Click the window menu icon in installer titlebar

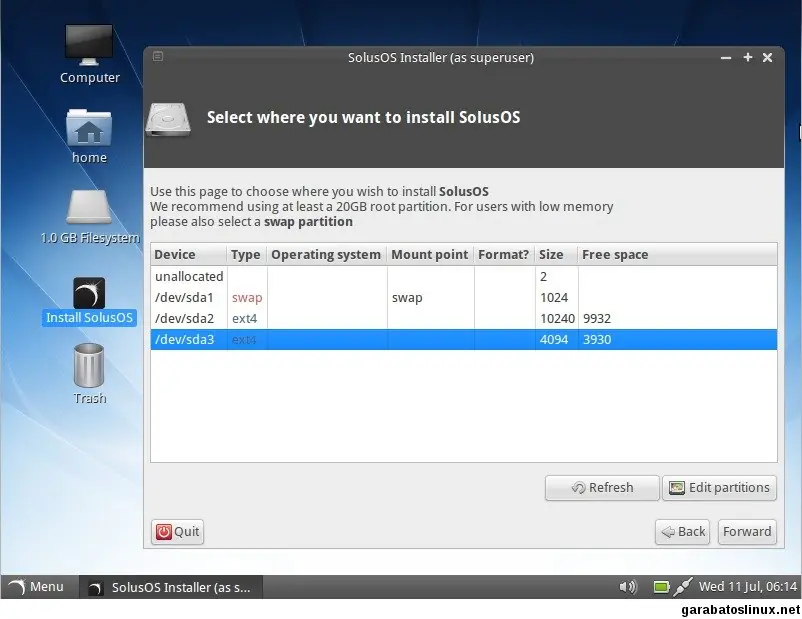(158, 56)
